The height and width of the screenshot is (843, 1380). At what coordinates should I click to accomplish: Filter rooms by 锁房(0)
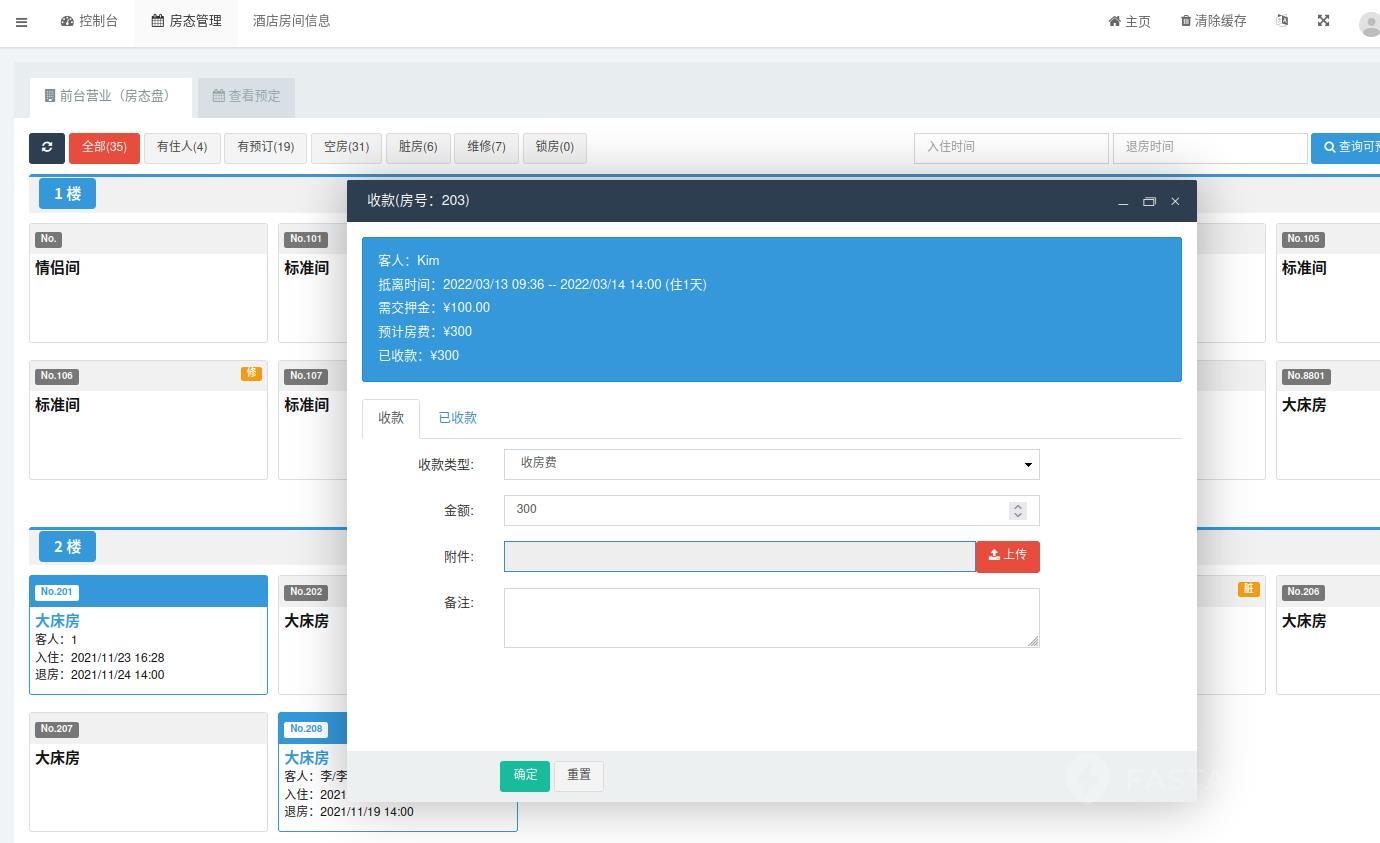pos(555,147)
